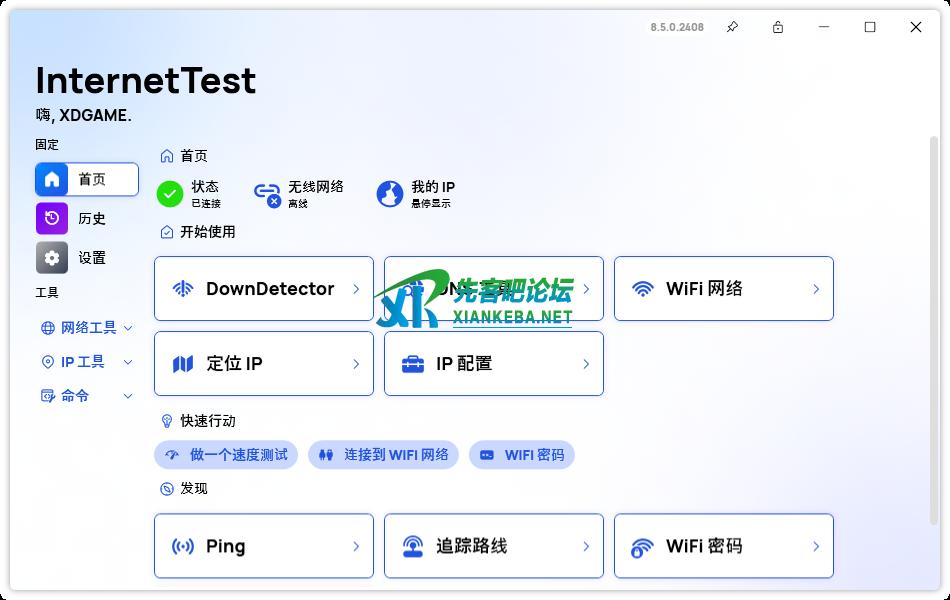
Task: Open the Locate IP card
Action: click(264, 364)
